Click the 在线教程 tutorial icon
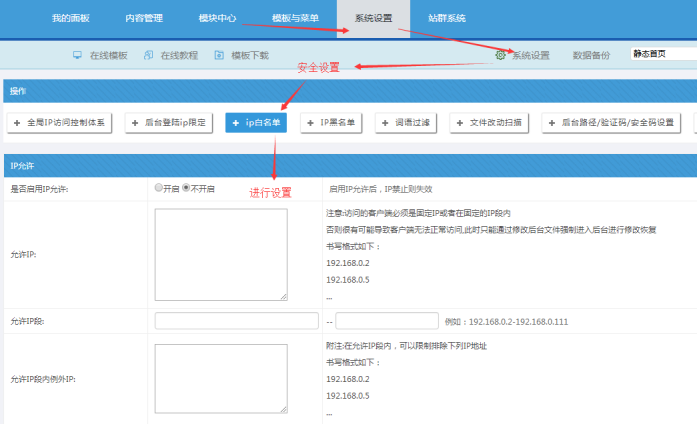The width and height of the screenshot is (697, 425). [149, 55]
